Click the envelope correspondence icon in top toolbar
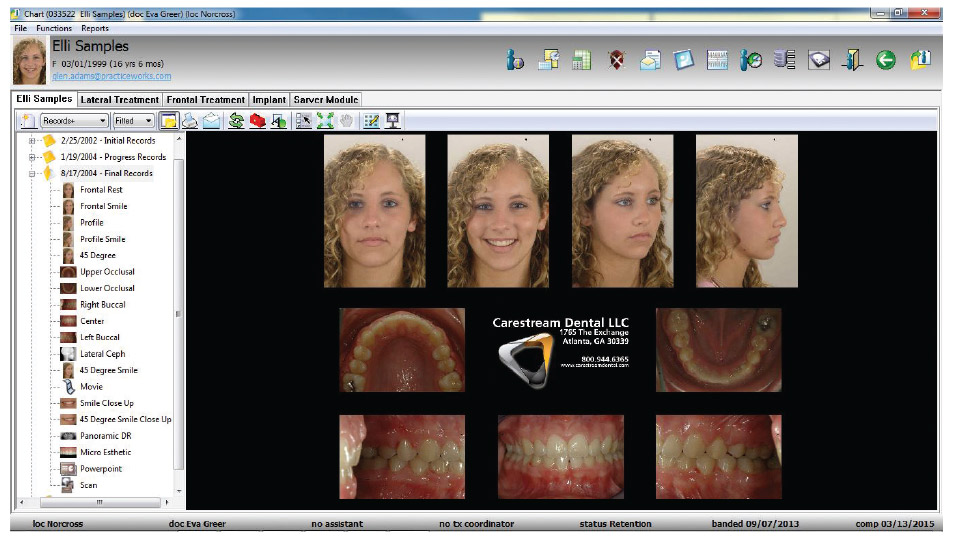The height and width of the screenshot is (543, 959). [x=649, y=61]
